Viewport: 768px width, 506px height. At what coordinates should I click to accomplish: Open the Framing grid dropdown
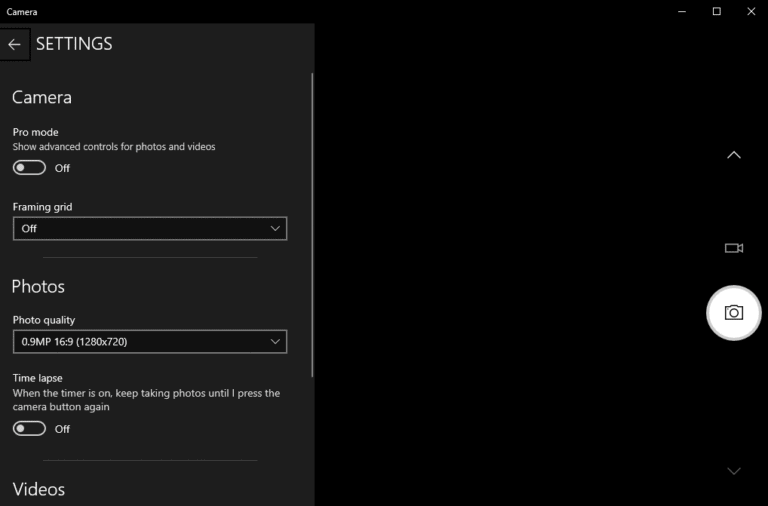point(150,228)
